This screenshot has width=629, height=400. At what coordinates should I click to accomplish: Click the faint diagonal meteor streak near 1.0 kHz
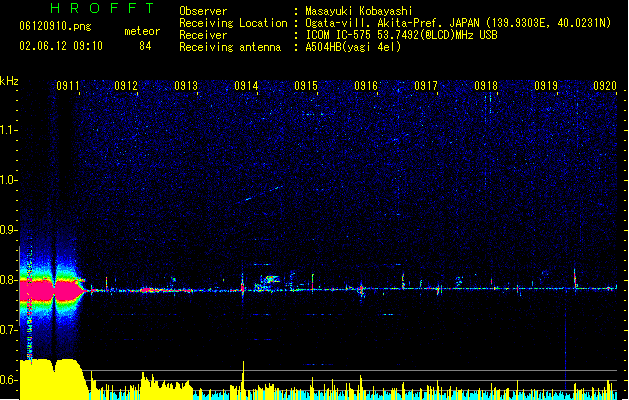[x=263, y=193]
